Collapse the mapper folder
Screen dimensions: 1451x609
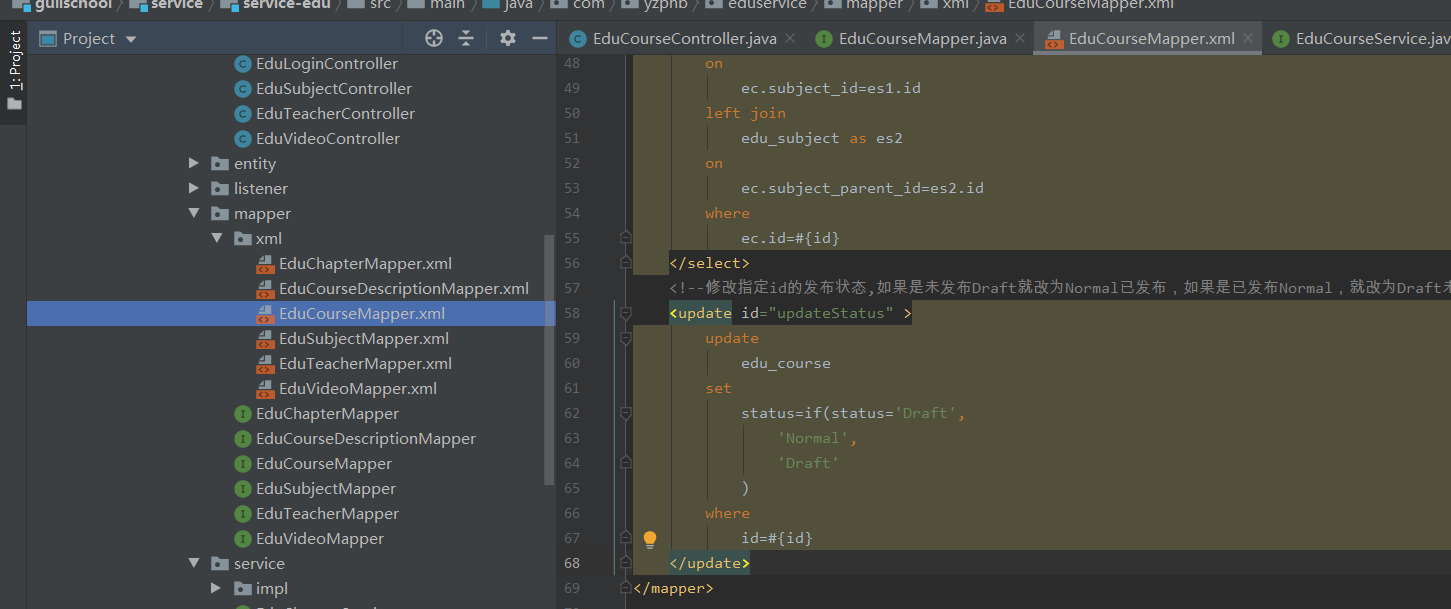click(x=194, y=213)
